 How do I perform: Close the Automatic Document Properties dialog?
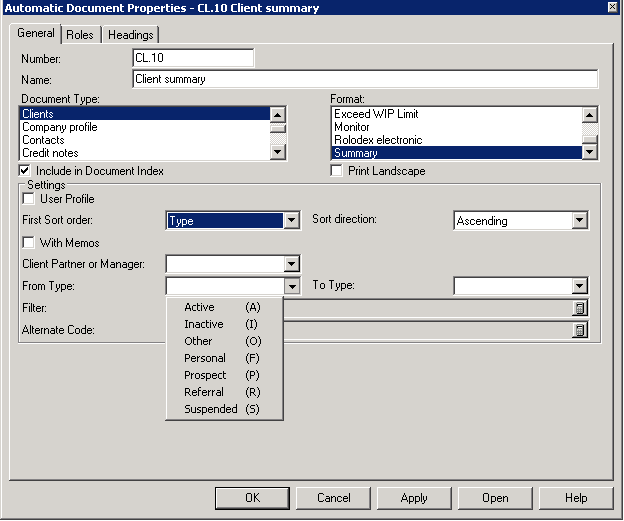tap(611, 8)
